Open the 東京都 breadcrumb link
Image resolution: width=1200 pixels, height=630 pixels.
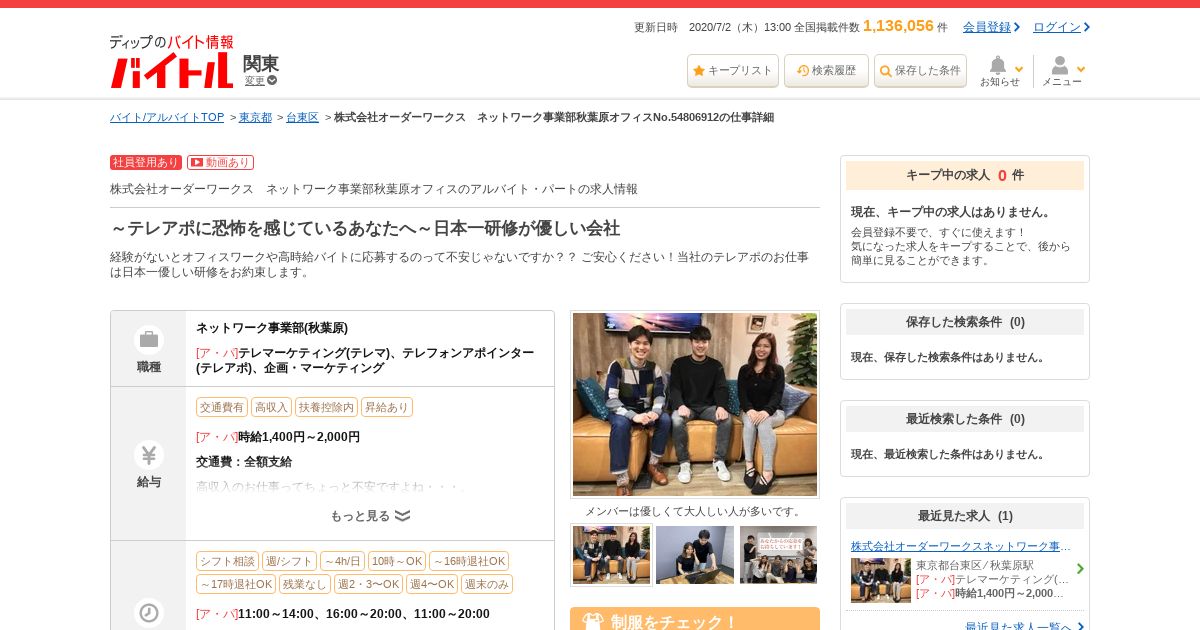255,117
